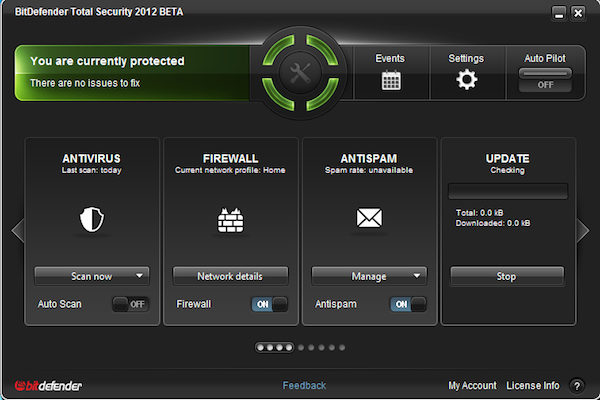The image size is (600, 400).
Task: Click the Events label
Action: [390, 58]
